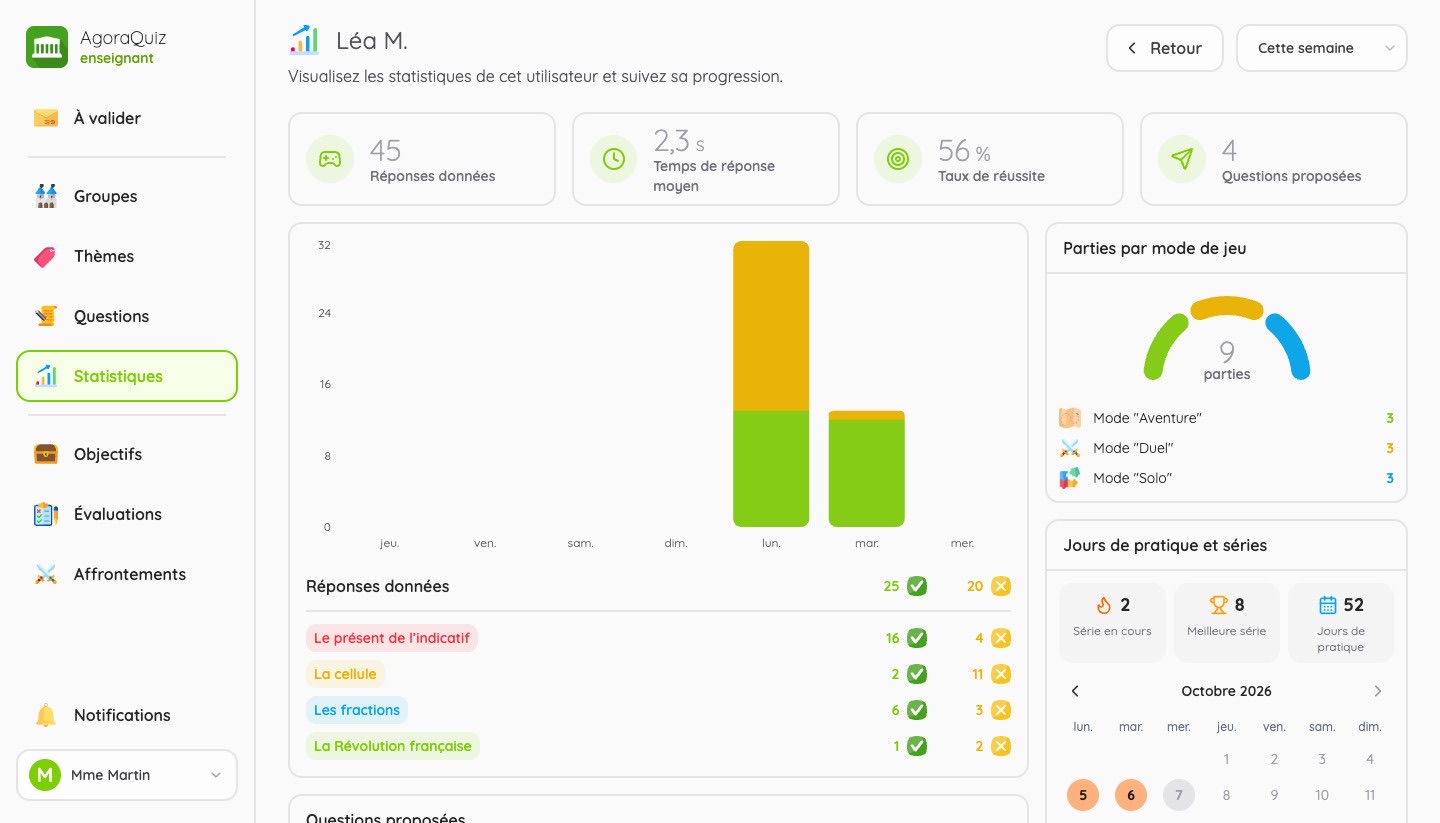The width and height of the screenshot is (1440, 823).
Task: Click the Le présent de l'indicatif theme tag
Action: (x=392, y=638)
